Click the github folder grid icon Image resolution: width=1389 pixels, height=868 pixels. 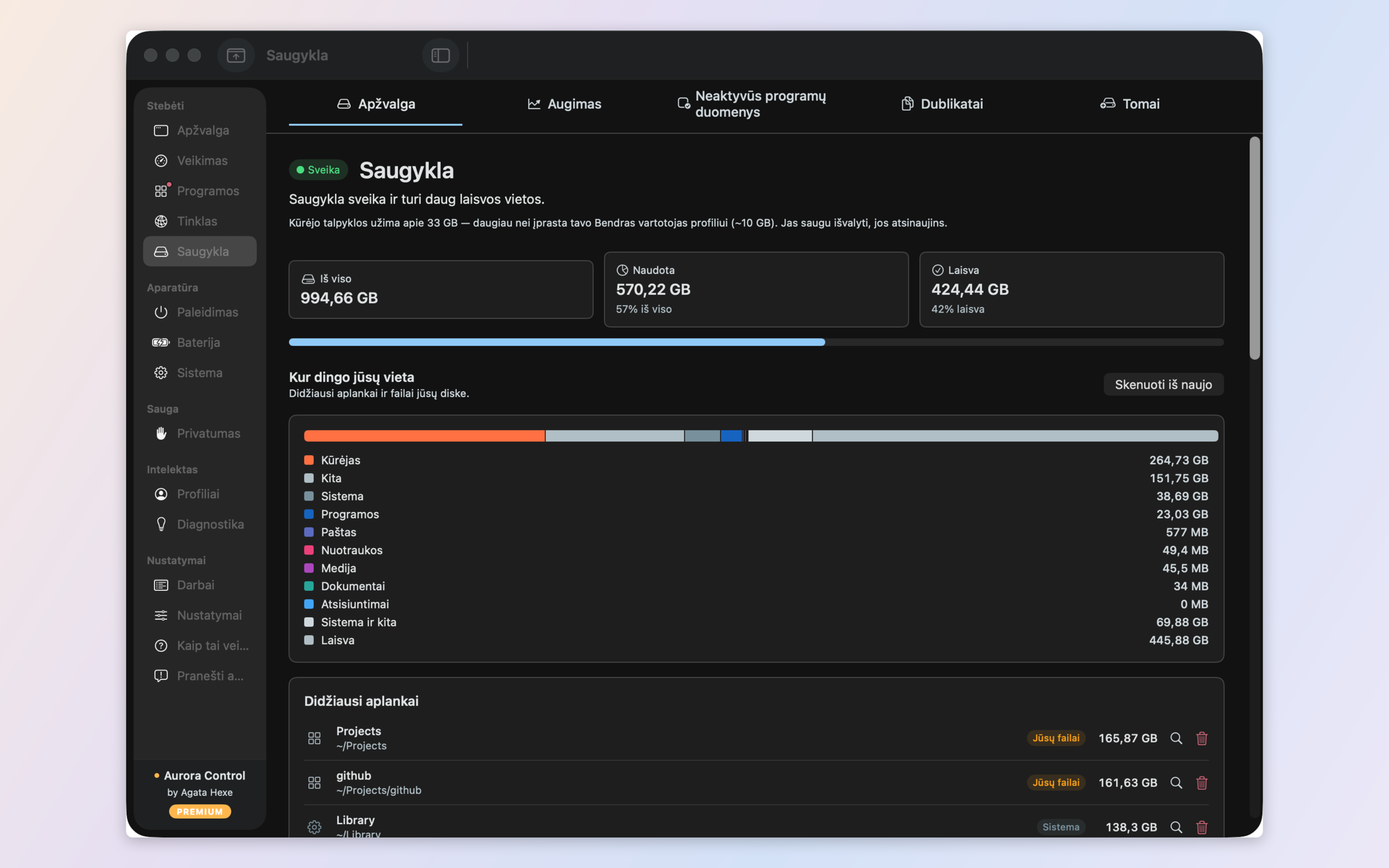click(x=314, y=783)
